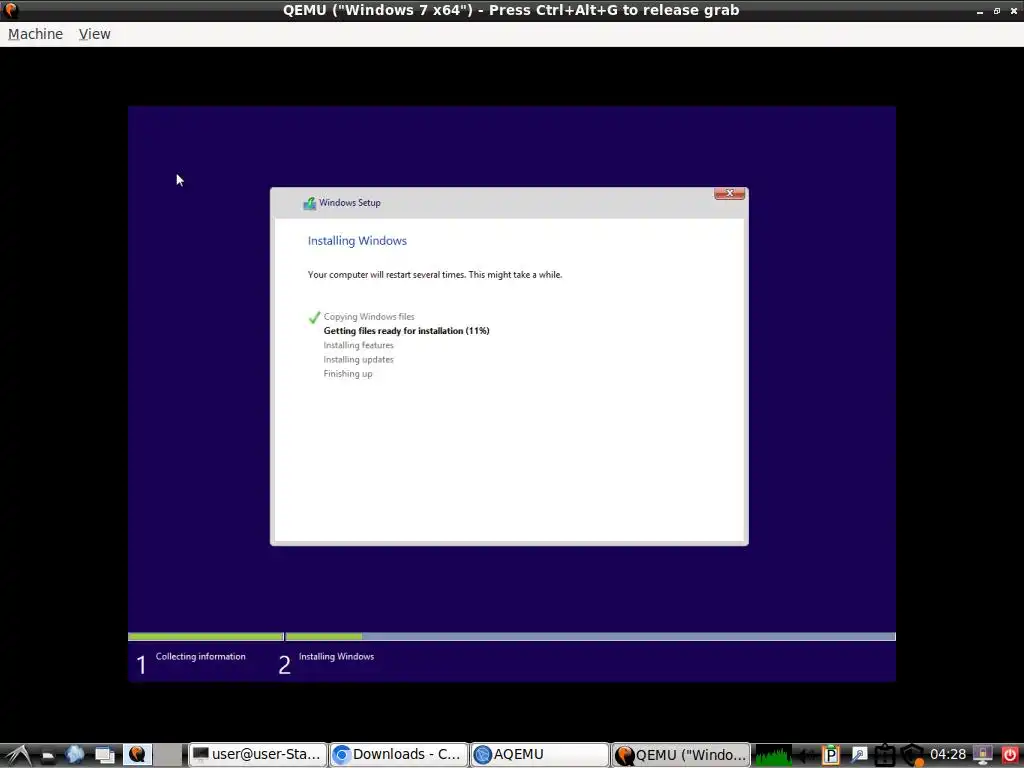Click the clipboard P tray icon
Viewport: 1024px width, 768px height.
[831, 756]
